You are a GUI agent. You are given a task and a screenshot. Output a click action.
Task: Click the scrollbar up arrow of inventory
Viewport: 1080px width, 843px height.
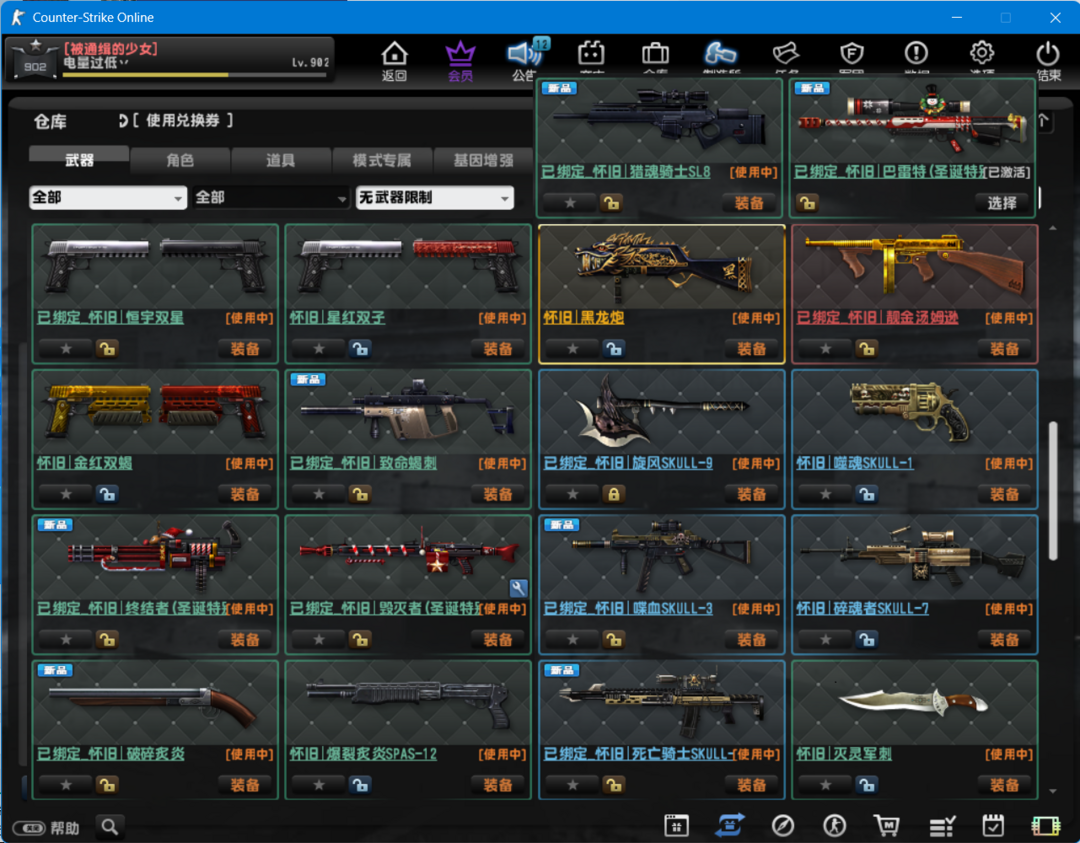[1052, 228]
